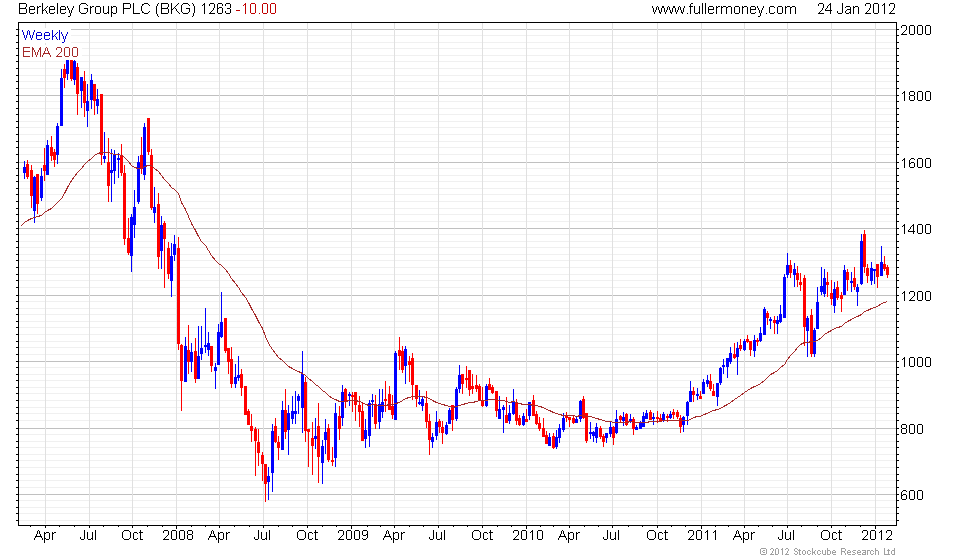The height and width of the screenshot is (560, 980).
Task: Click the chart date 24 Jan 2012
Action: [856, 9]
